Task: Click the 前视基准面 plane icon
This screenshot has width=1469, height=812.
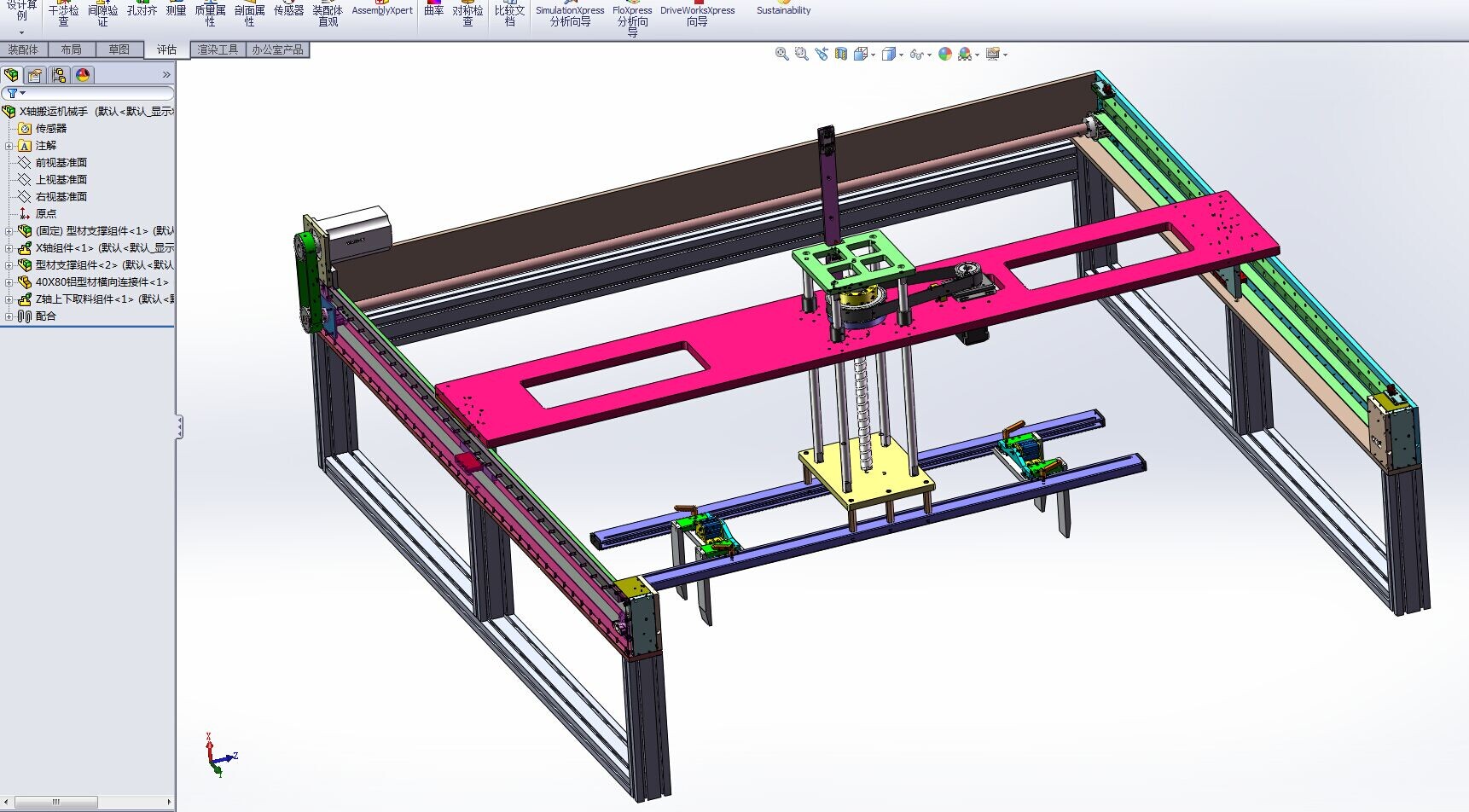Action: tap(25, 163)
